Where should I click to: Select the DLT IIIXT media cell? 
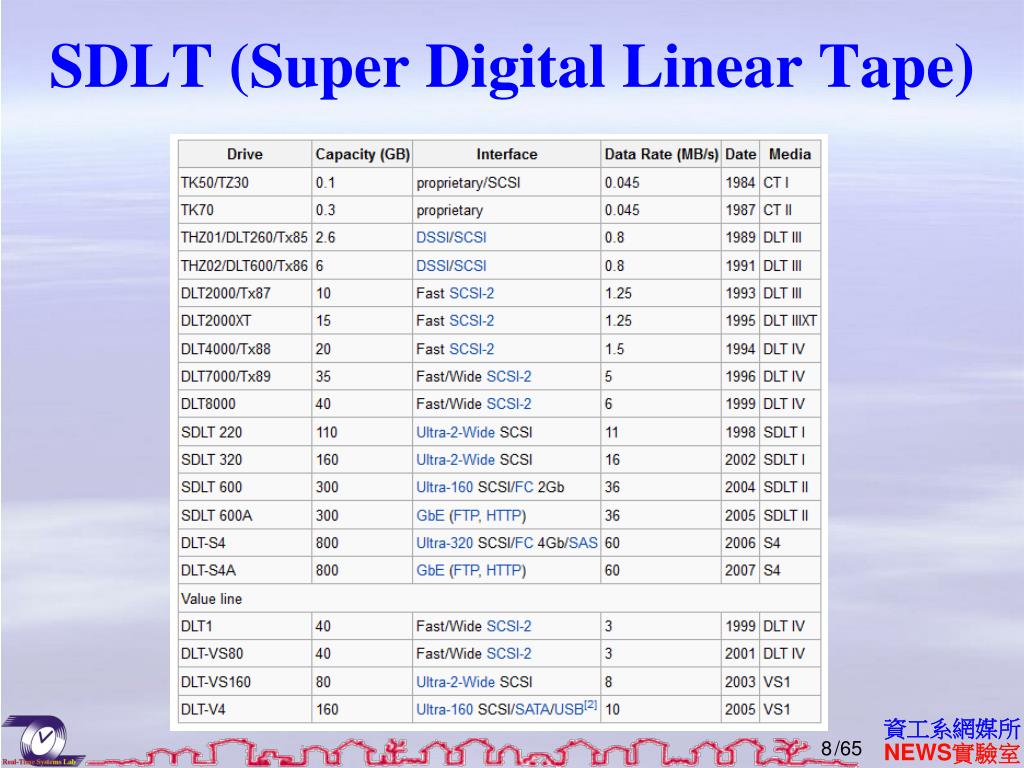790,321
